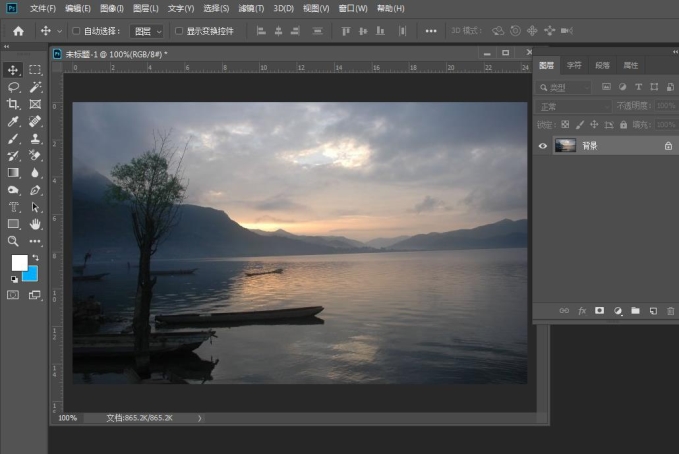Viewport: 679px width, 454px height.
Task: Add a layer mask from Layers panel
Action: (599, 311)
